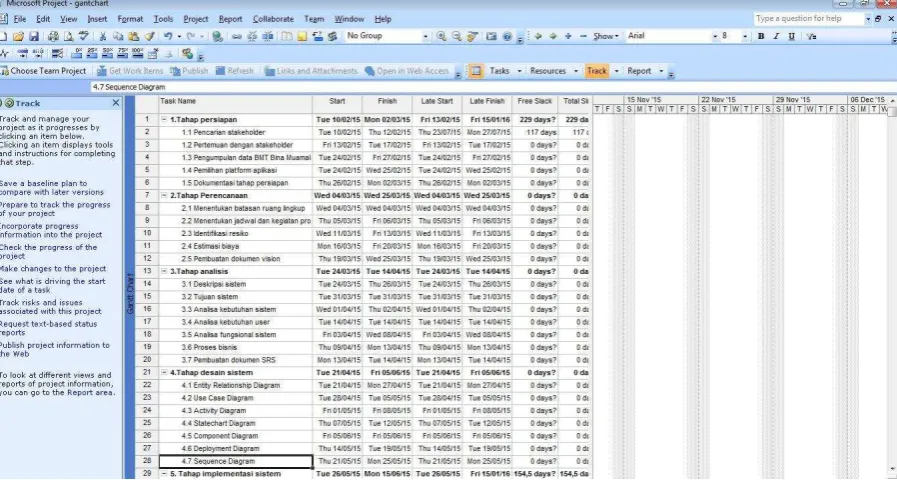Toggle Italic formatting button
This screenshot has width=897, height=480.
click(x=776, y=36)
